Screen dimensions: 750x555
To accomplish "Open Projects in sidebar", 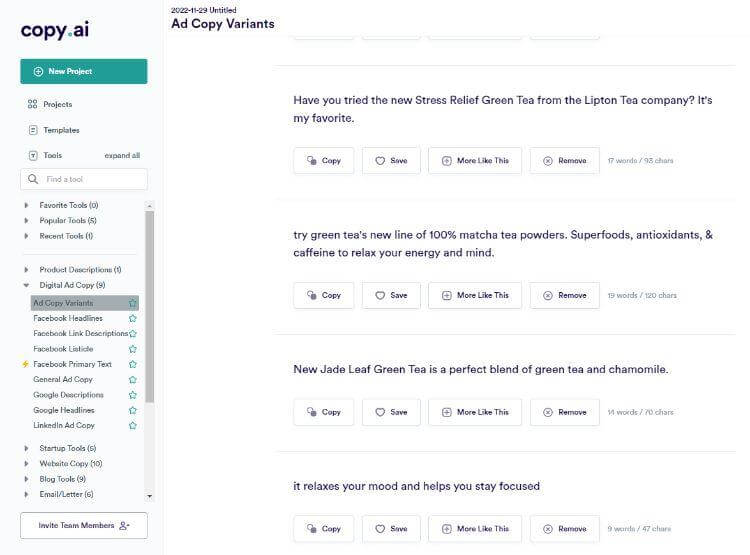I will point(50,104).
